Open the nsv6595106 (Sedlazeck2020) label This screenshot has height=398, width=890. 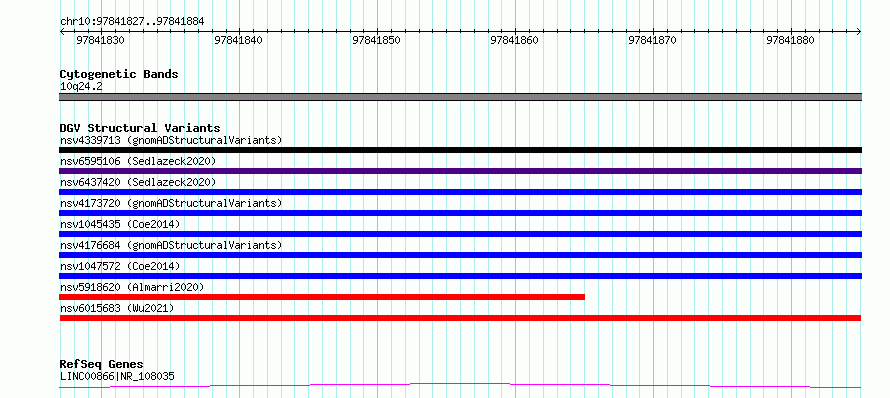pyautogui.click(x=138, y=161)
